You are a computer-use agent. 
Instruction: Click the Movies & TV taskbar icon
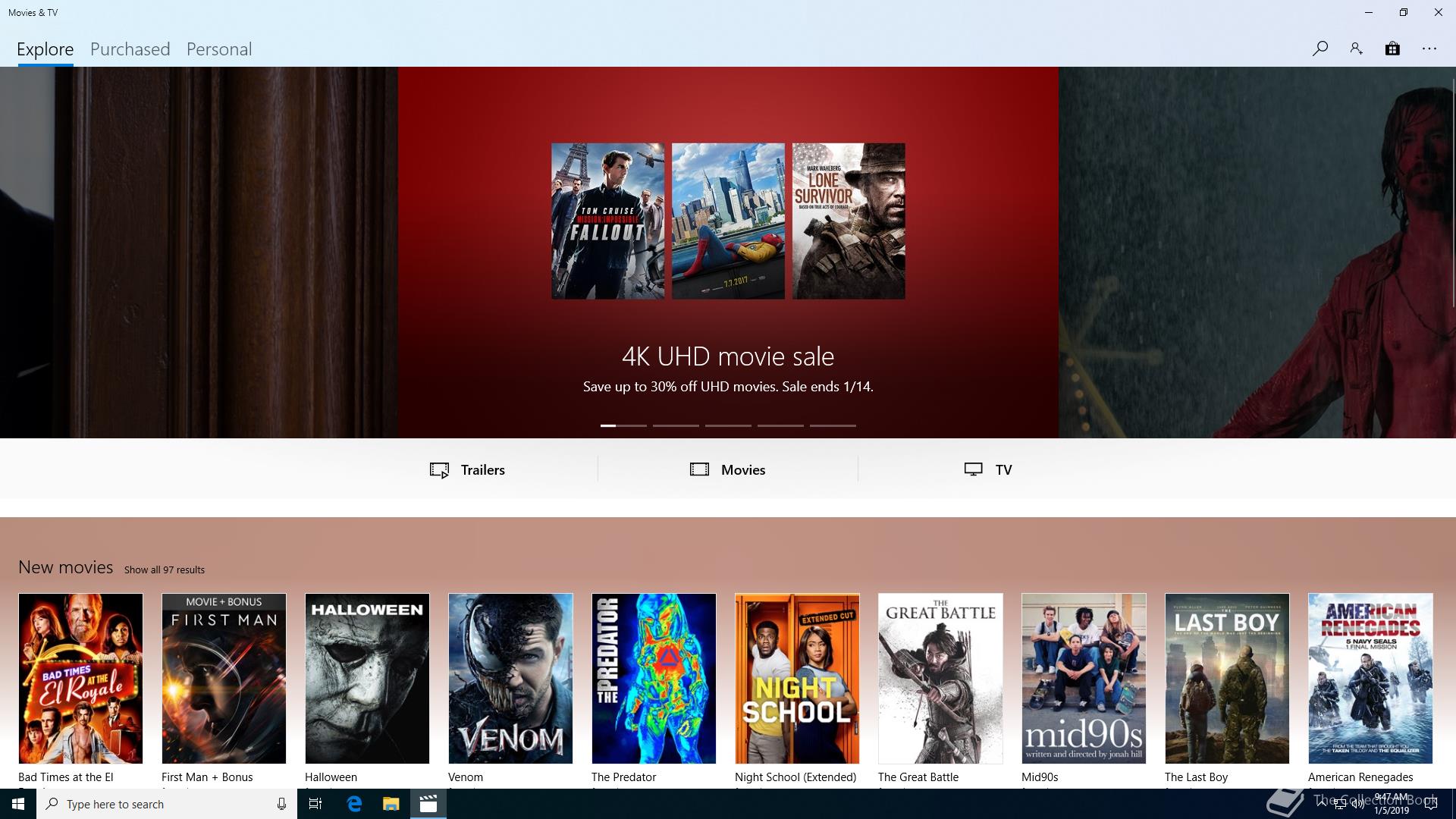(x=428, y=804)
